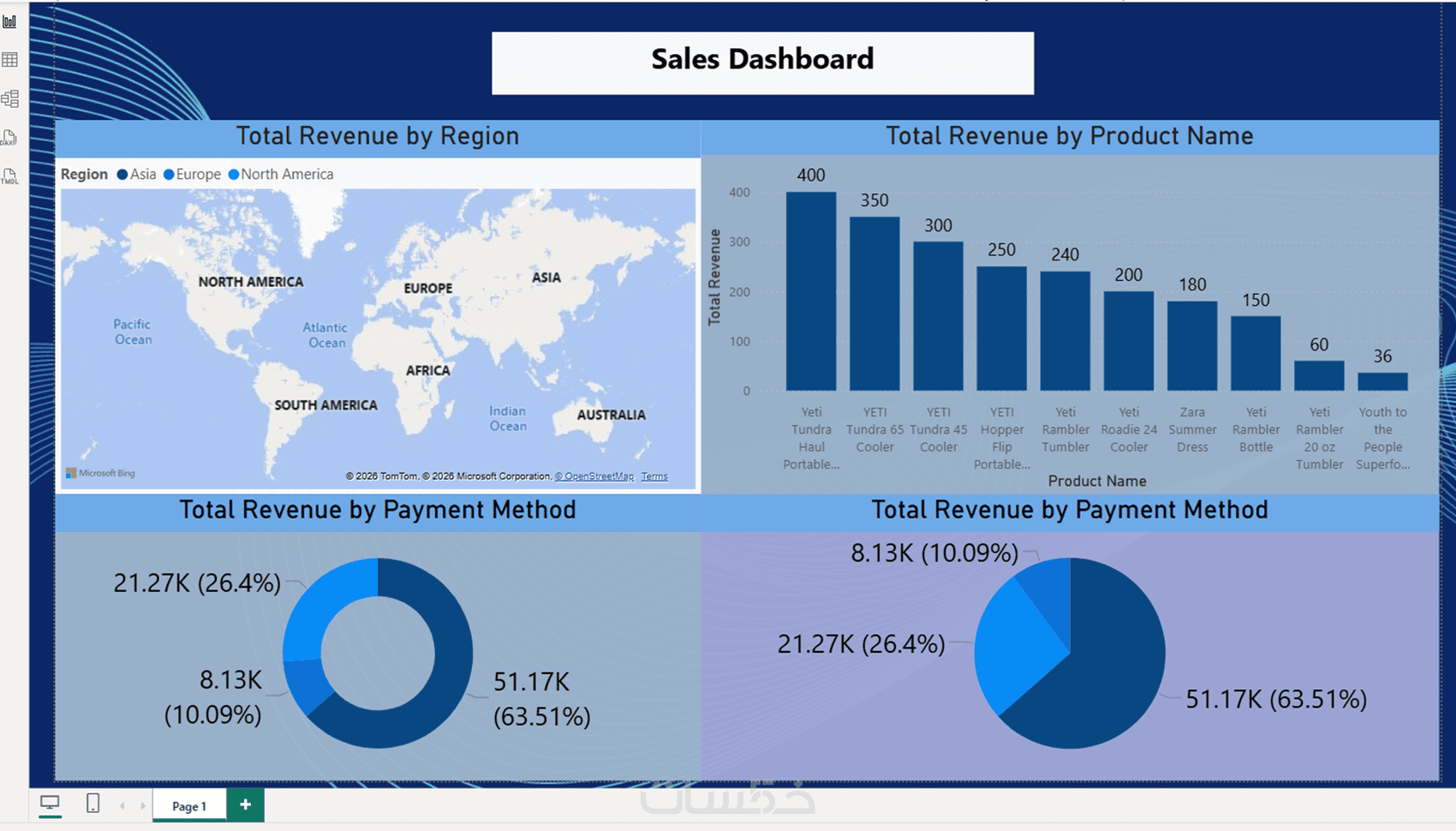
Task: Click the "180" data label
Action: click(x=1192, y=285)
